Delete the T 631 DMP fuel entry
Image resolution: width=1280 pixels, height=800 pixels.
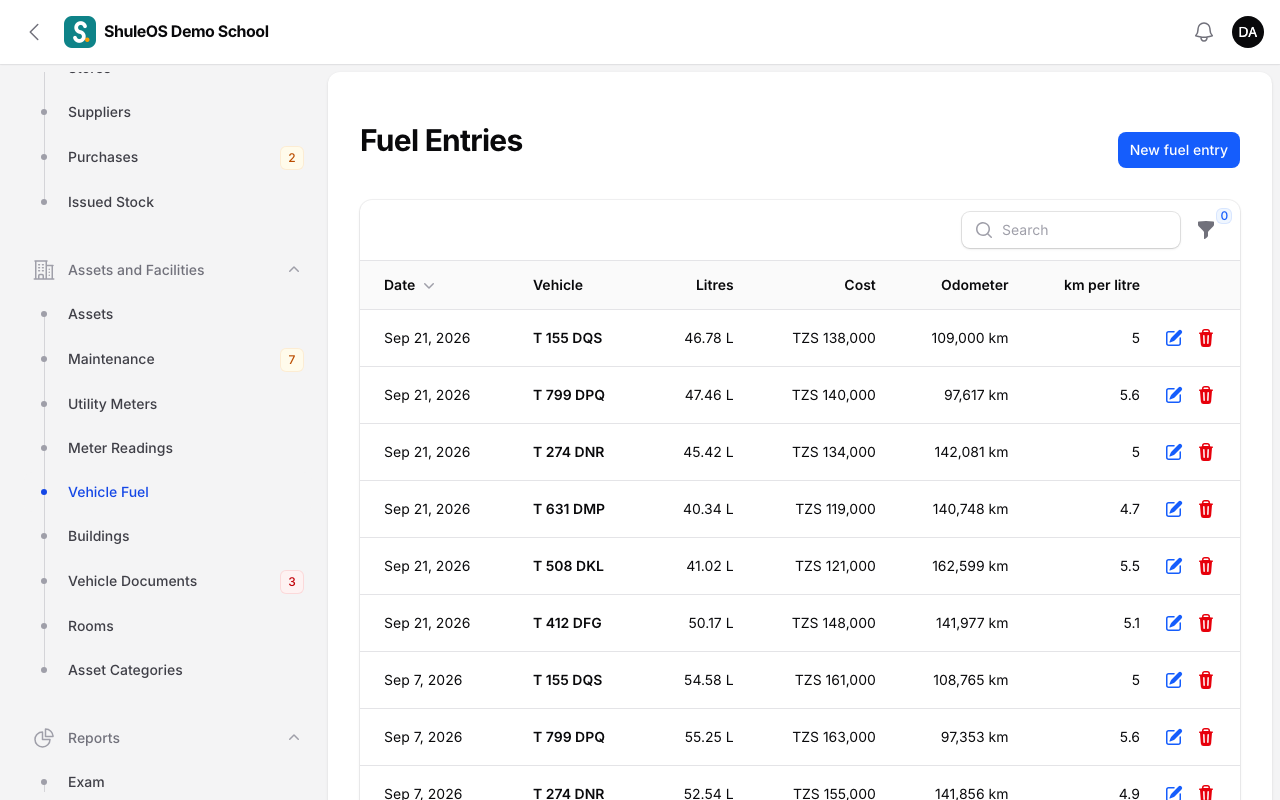point(1206,509)
